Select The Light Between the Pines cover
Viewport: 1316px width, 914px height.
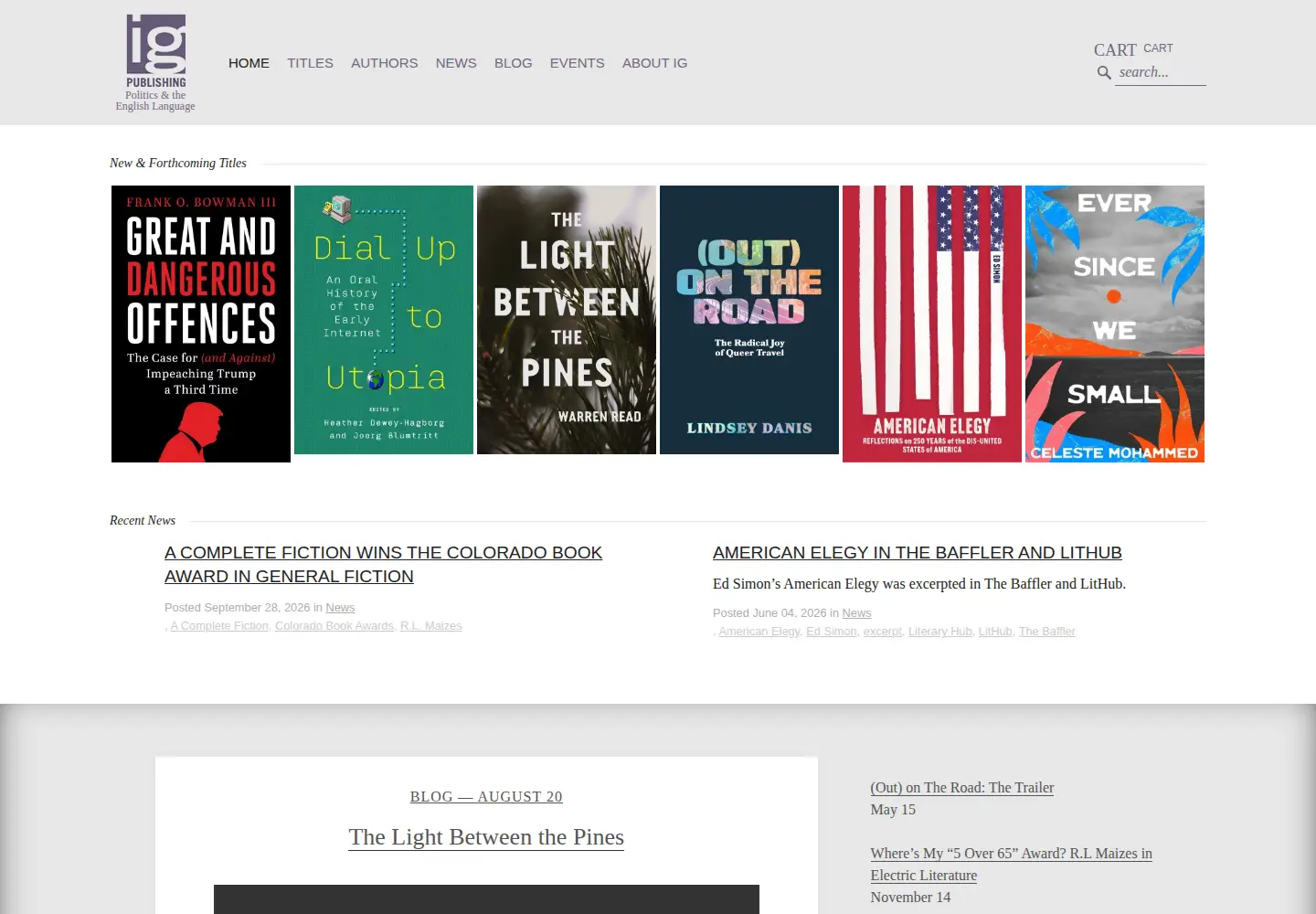(567, 320)
